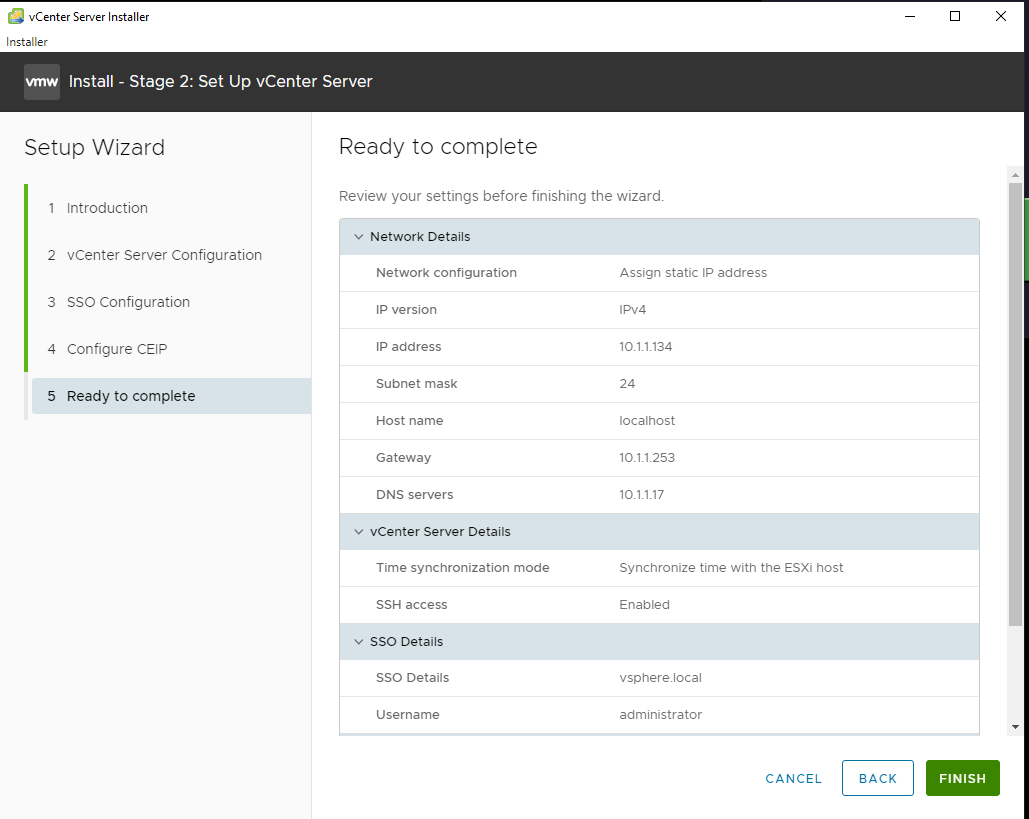Click the 'Ready to complete' page heading

[438, 146]
